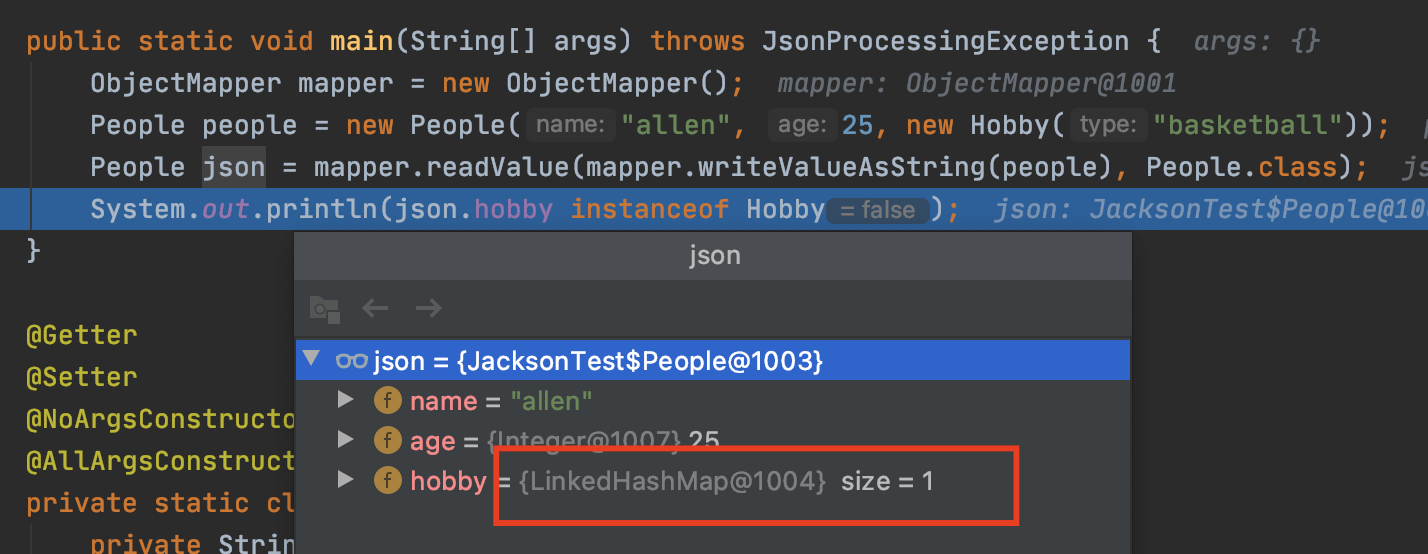This screenshot has width=1428, height=554.
Task: Click the field icon next to age
Action: point(388,440)
